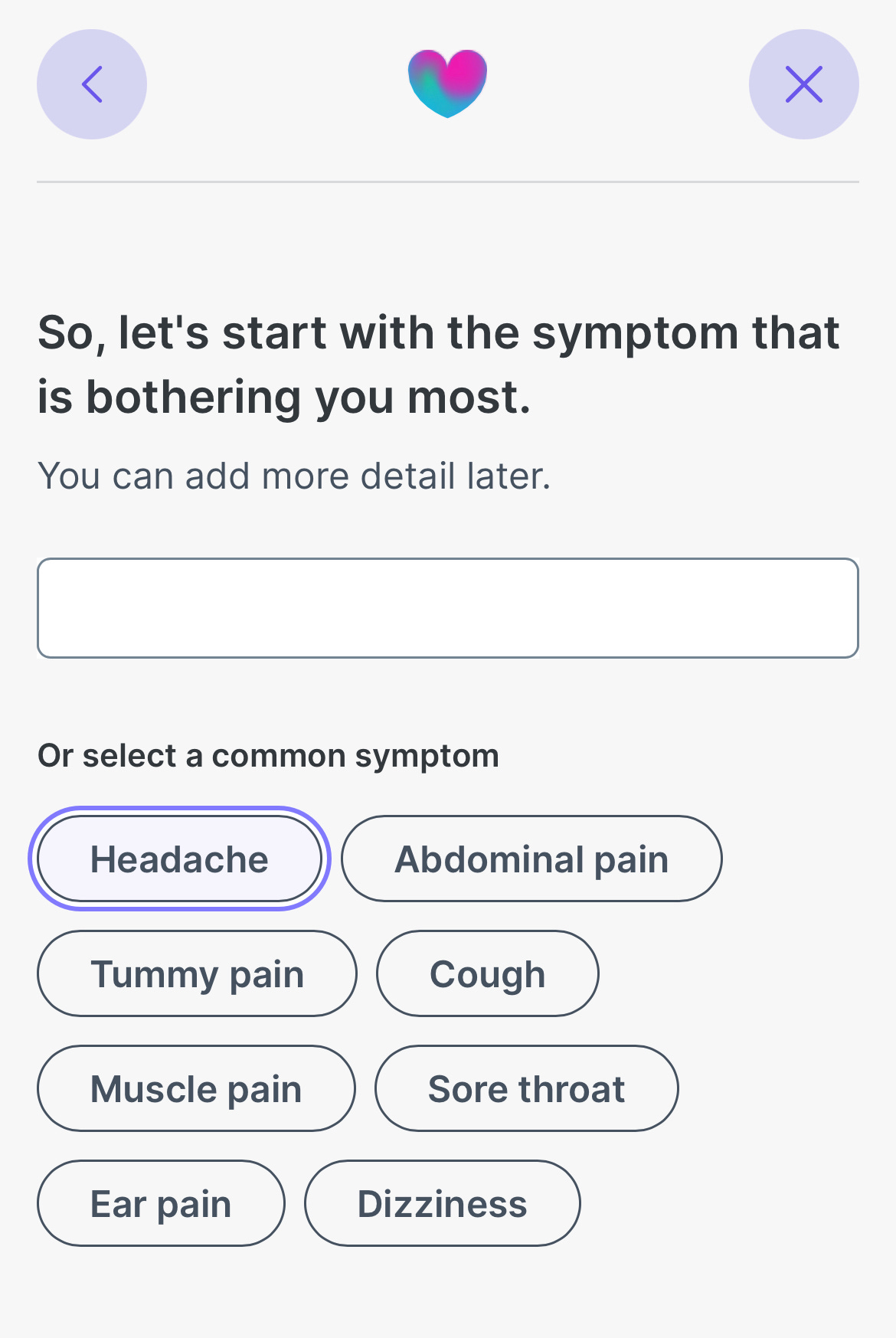
Task: Select Ear pain symptom
Action: [161, 1203]
